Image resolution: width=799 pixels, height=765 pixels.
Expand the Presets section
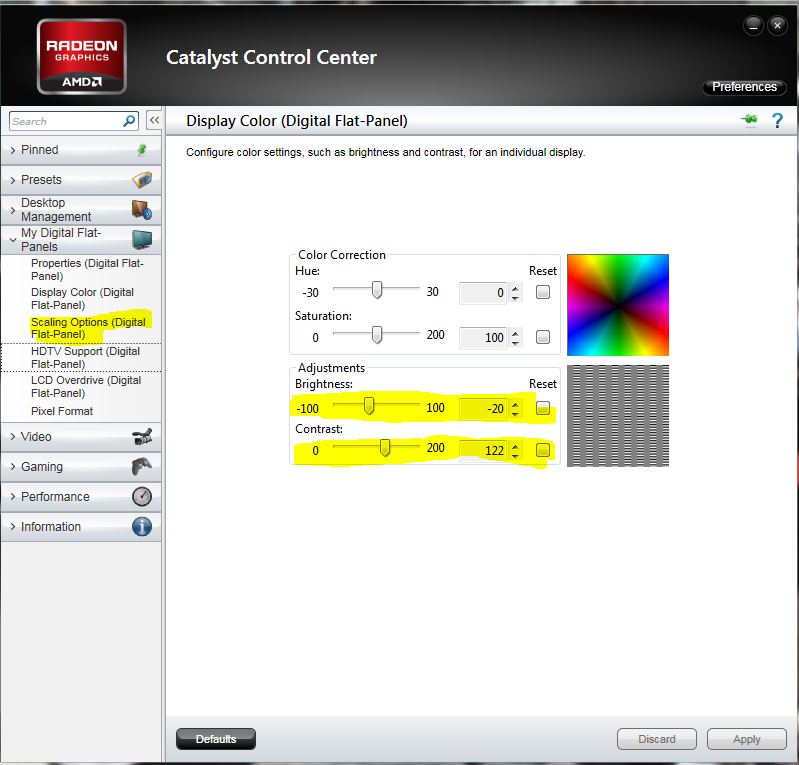13,180
